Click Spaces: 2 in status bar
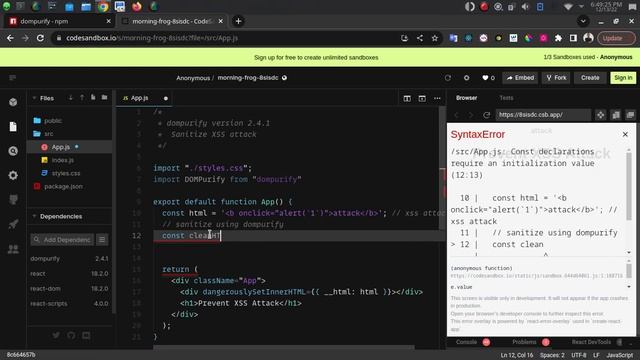This screenshot has height=360, width=640. coord(552,355)
